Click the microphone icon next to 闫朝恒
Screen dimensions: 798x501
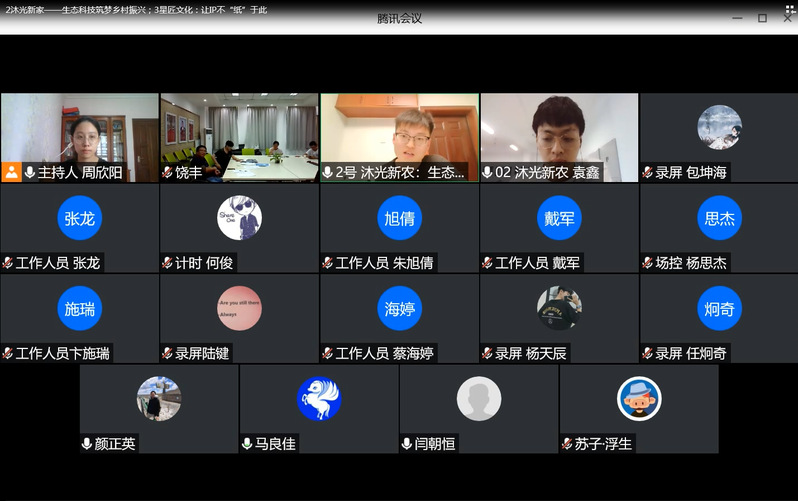(407, 443)
